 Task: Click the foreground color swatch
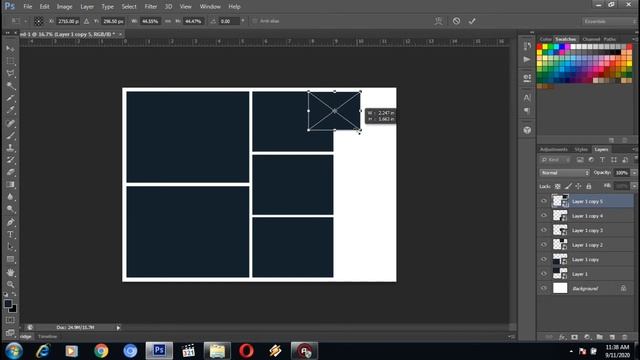tap(8, 304)
